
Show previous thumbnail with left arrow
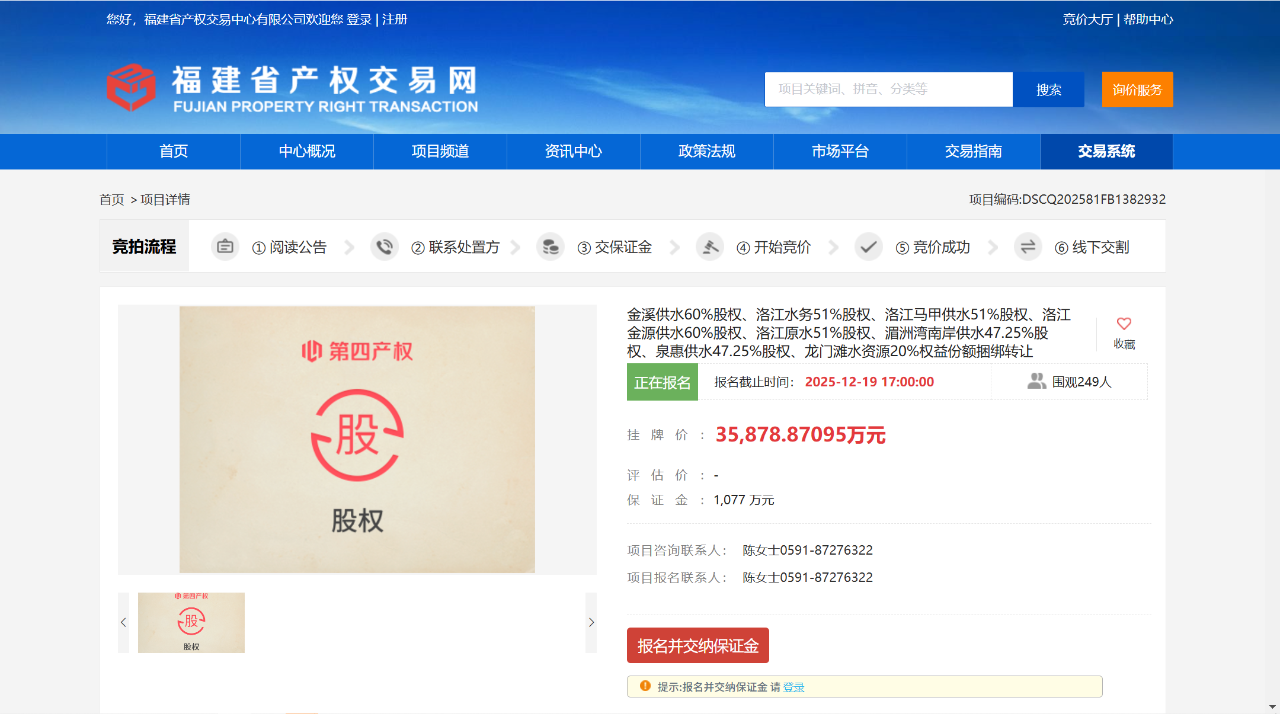click(124, 622)
